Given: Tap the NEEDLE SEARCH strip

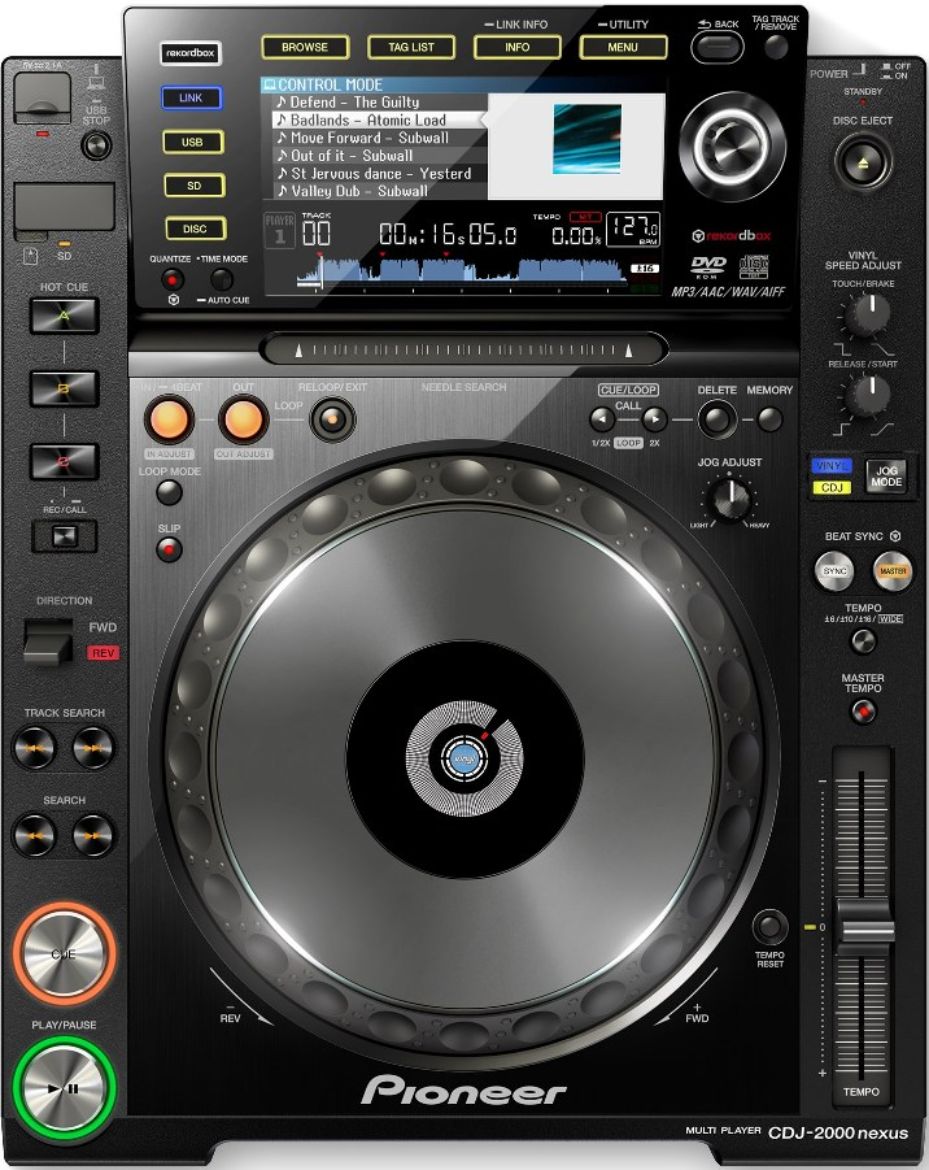Looking at the screenshot, I should coord(463,349).
